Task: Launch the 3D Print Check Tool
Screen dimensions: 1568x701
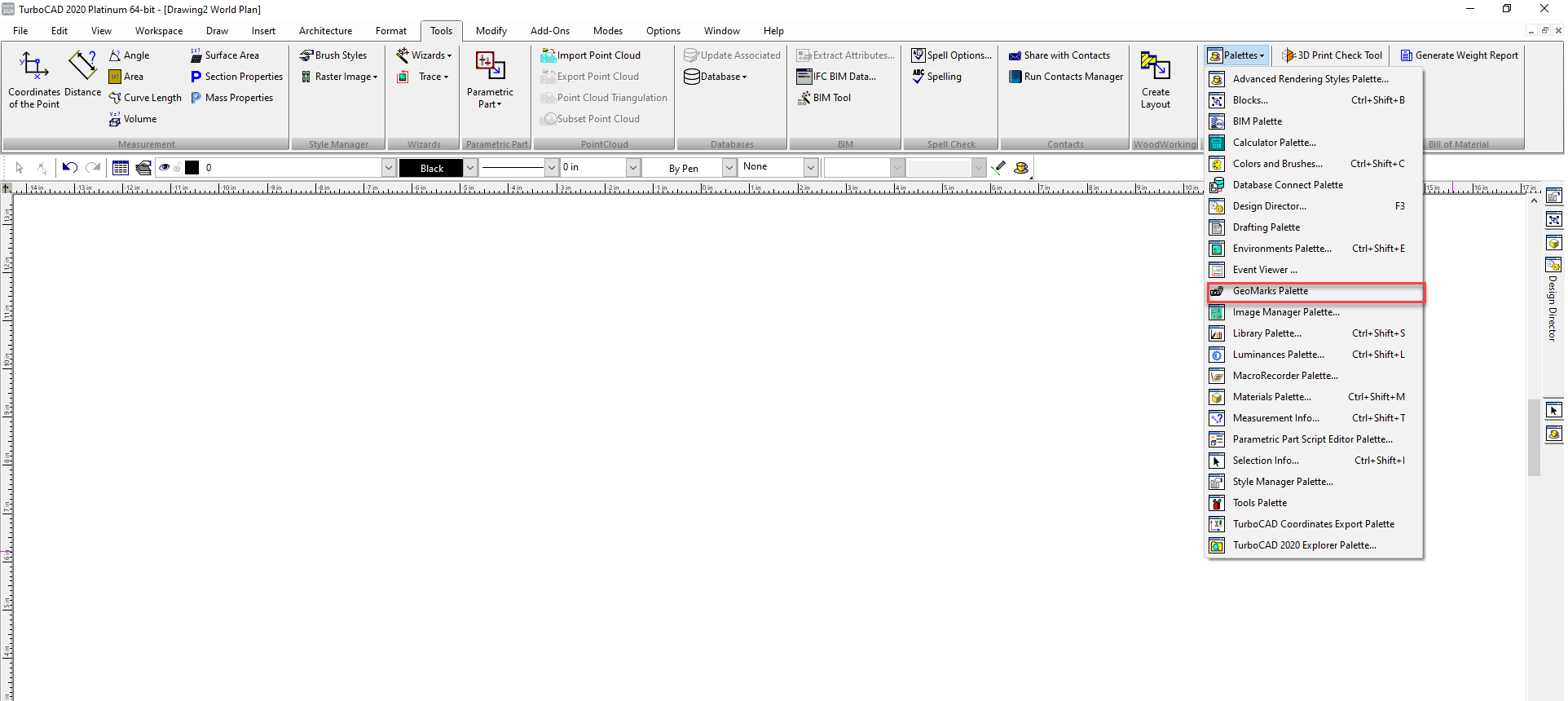Action: [1332, 55]
